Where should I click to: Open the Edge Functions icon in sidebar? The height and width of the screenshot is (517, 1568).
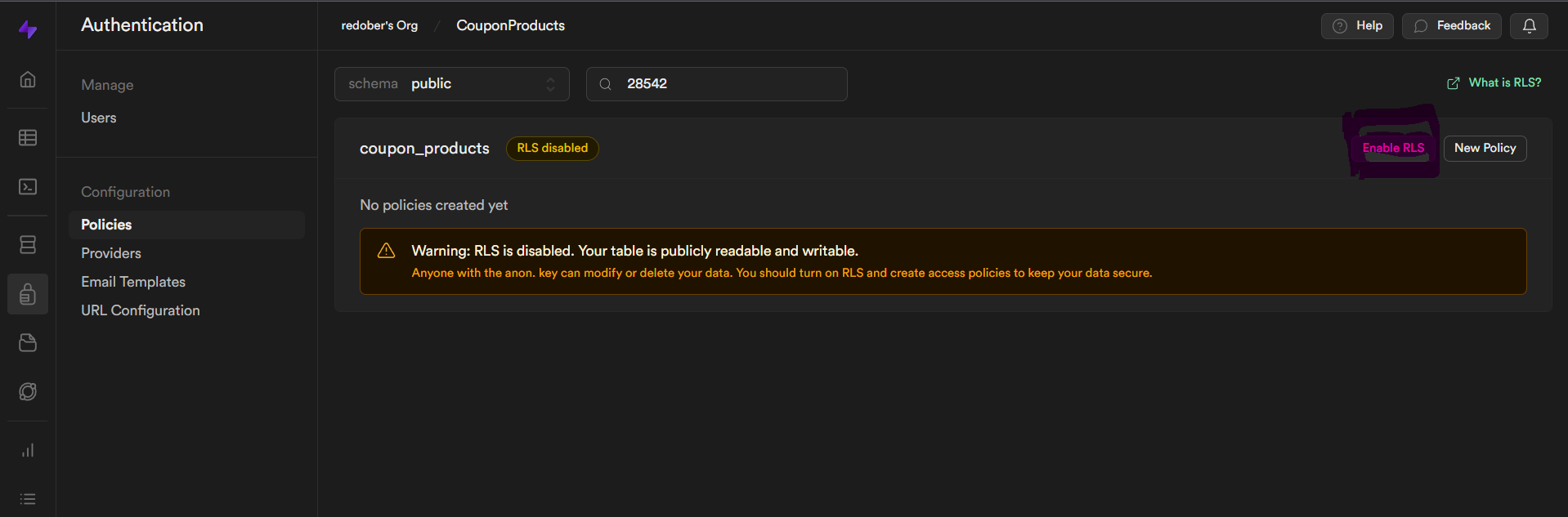28,392
